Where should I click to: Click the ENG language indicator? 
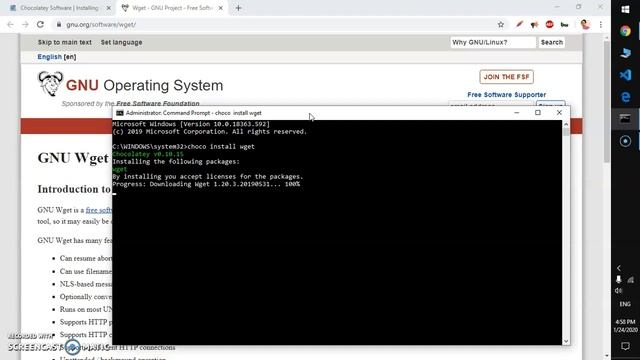(x=625, y=304)
